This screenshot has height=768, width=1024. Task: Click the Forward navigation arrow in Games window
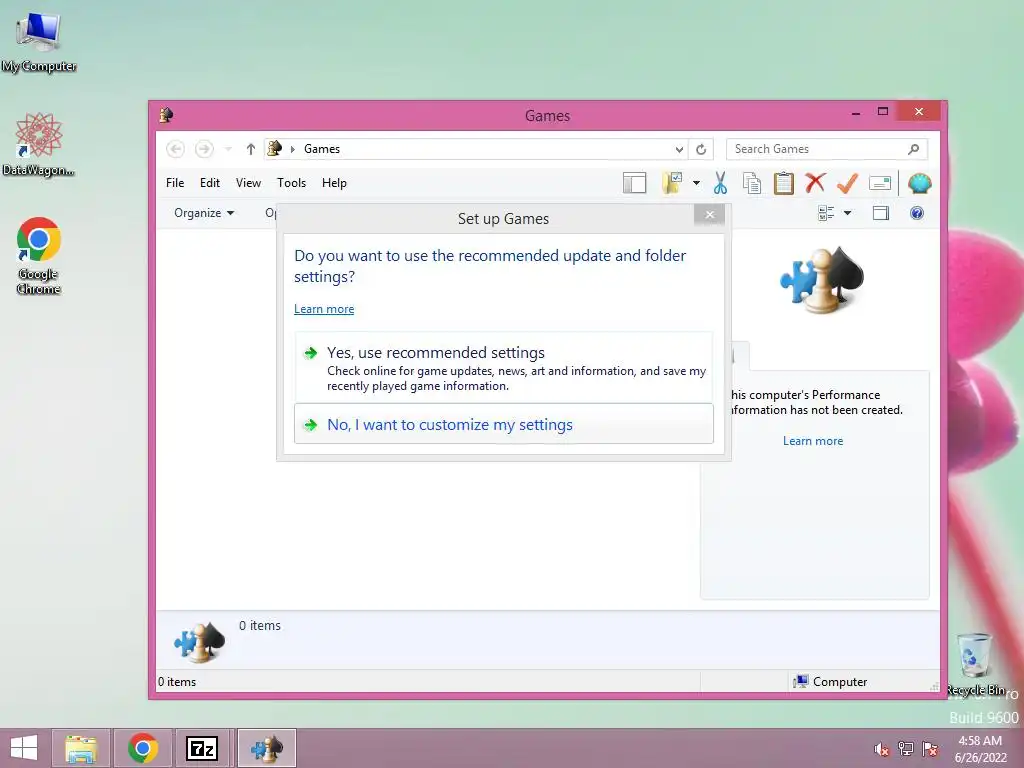point(204,149)
